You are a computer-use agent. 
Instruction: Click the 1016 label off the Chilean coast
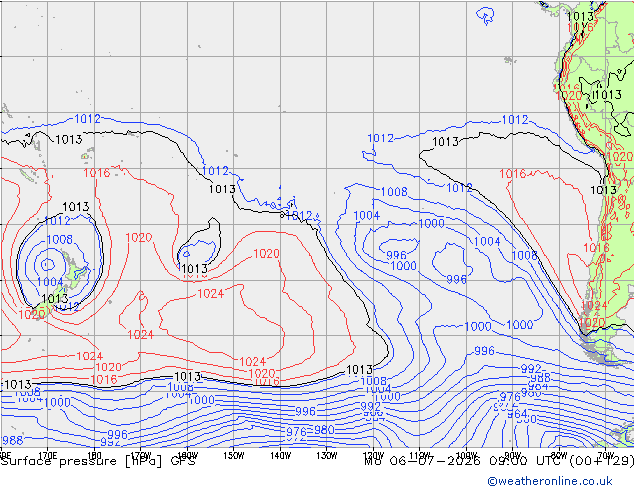tap(596, 247)
